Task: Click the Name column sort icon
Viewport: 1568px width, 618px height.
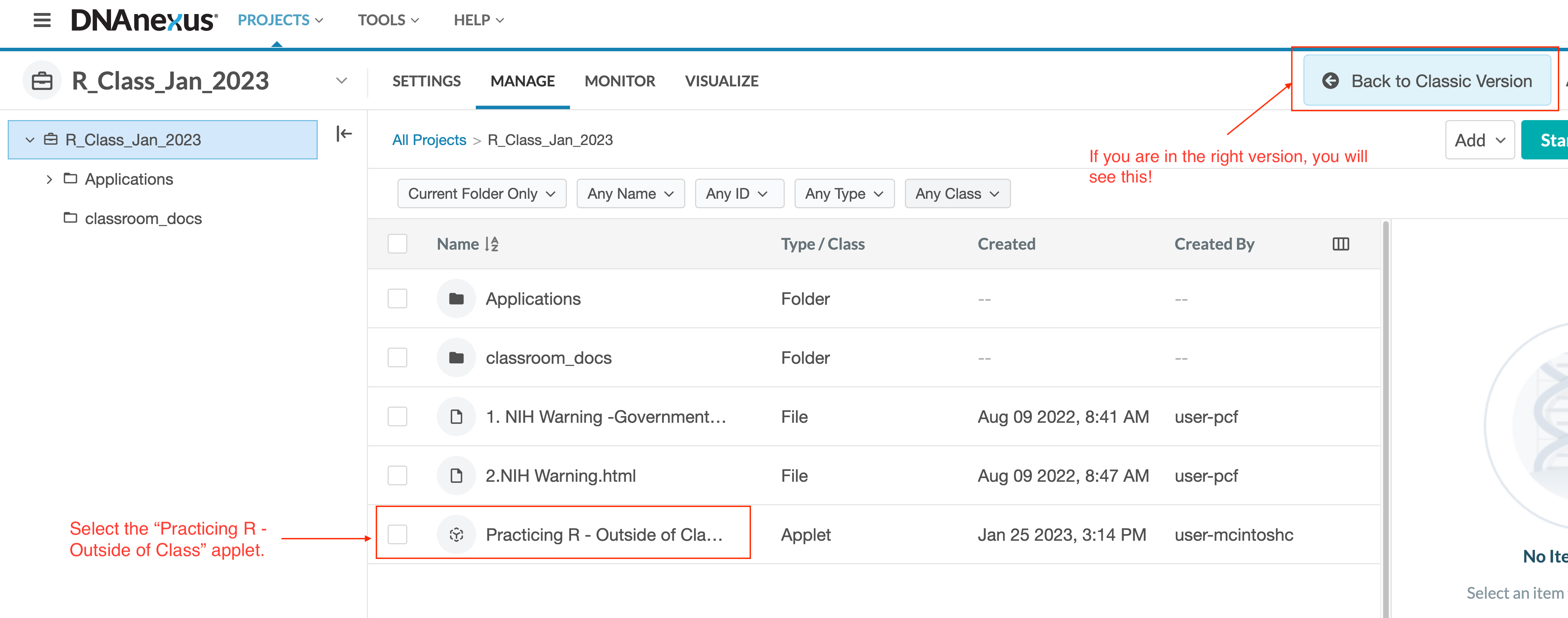Action: (492, 244)
